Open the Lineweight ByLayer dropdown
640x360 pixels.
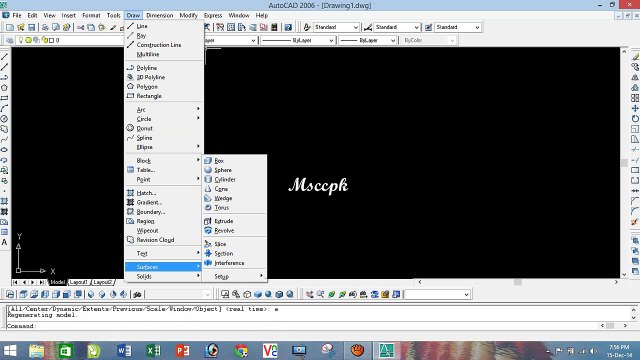393,40
